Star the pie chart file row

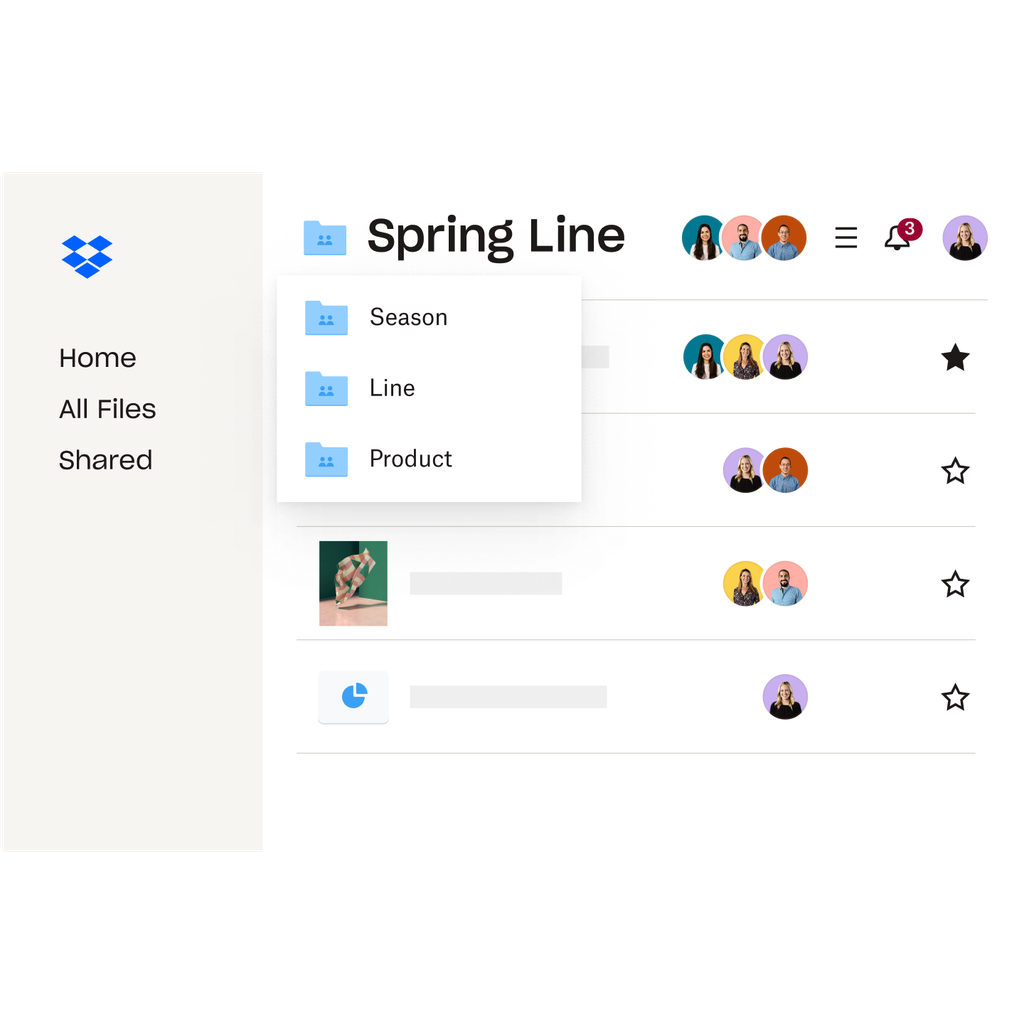(955, 697)
